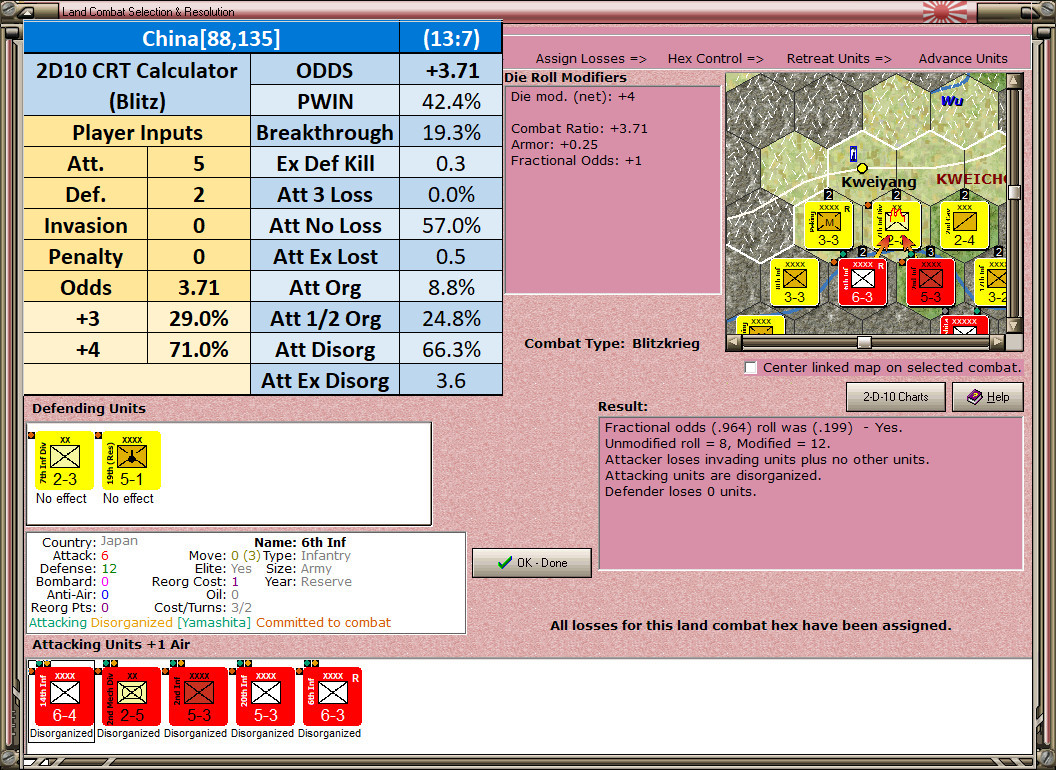Click the Att. input value 5
Image resolution: width=1056 pixels, height=770 pixels.
coord(199,164)
